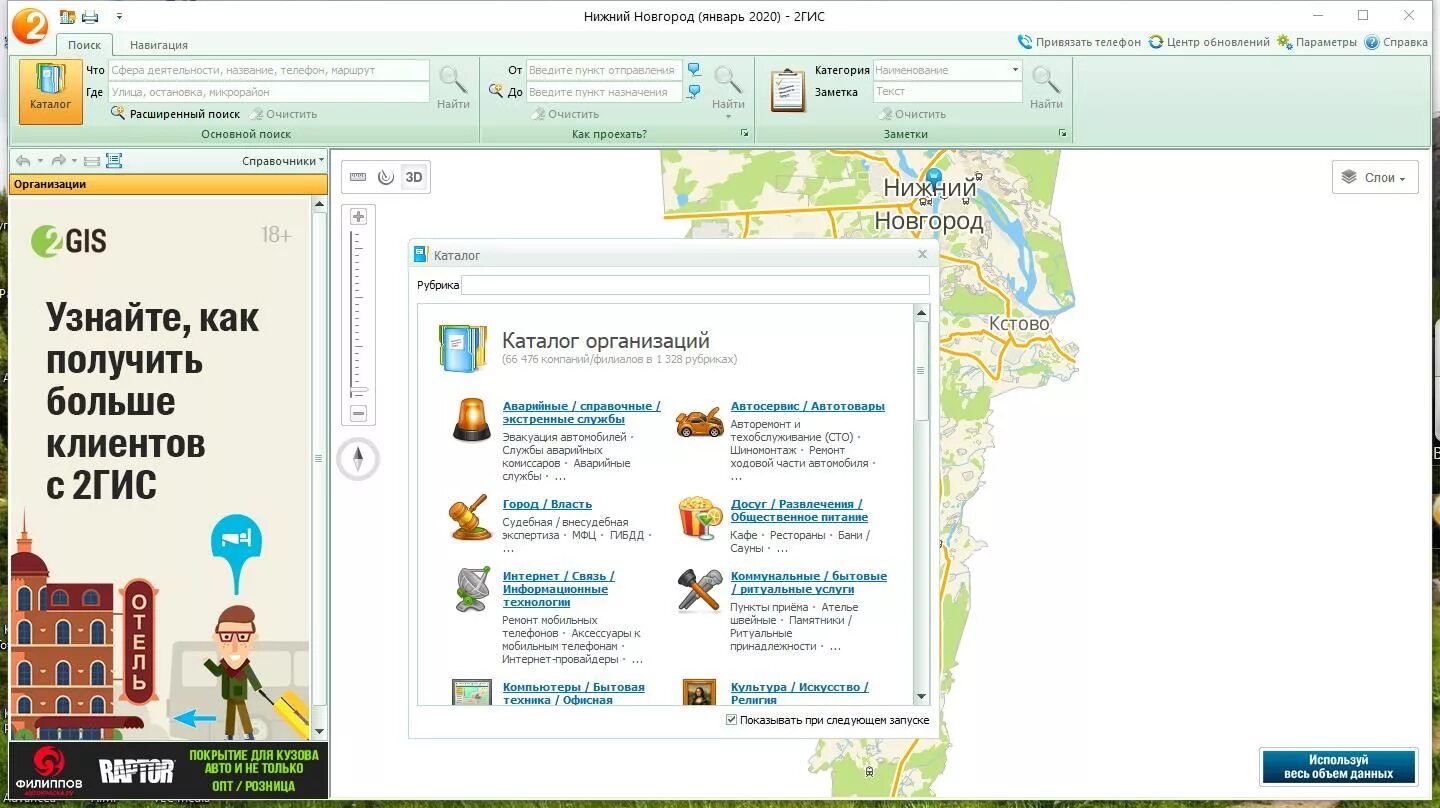Click the magnifier icon left of До label
This screenshot has width=1440, height=808.
point(495,91)
